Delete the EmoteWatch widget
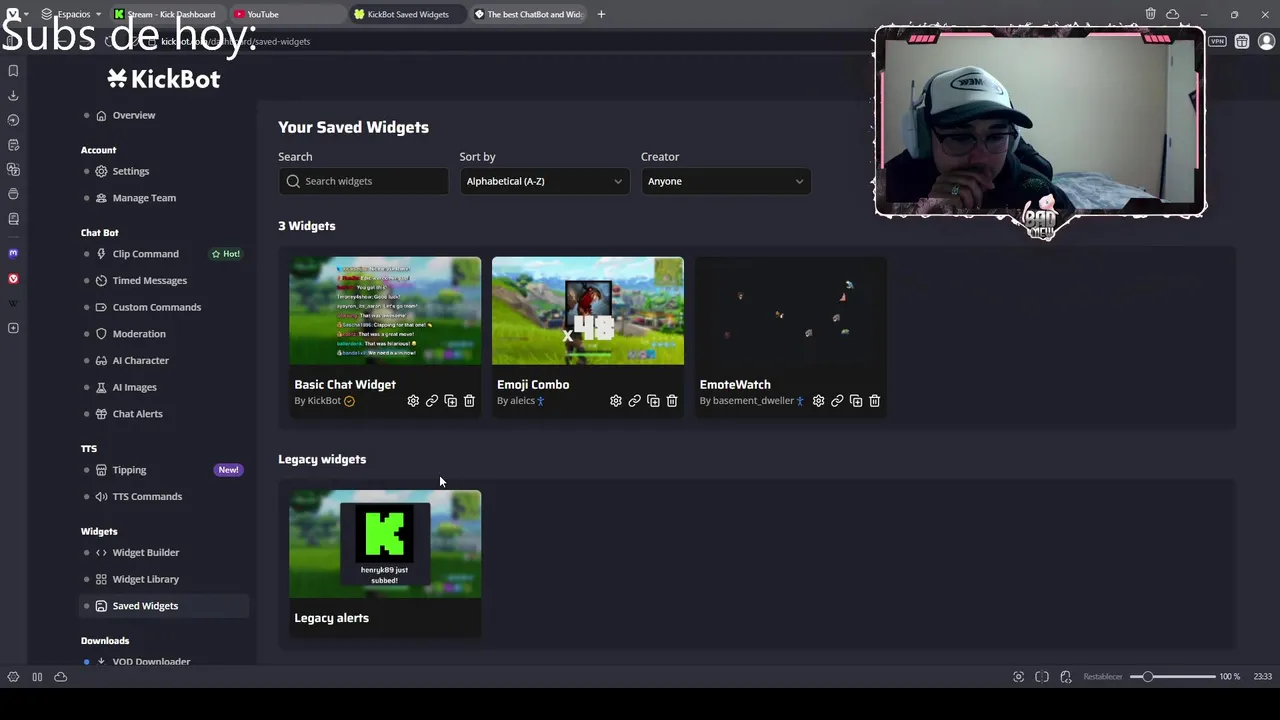This screenshot has width=1280, height=720. point(874,401)
